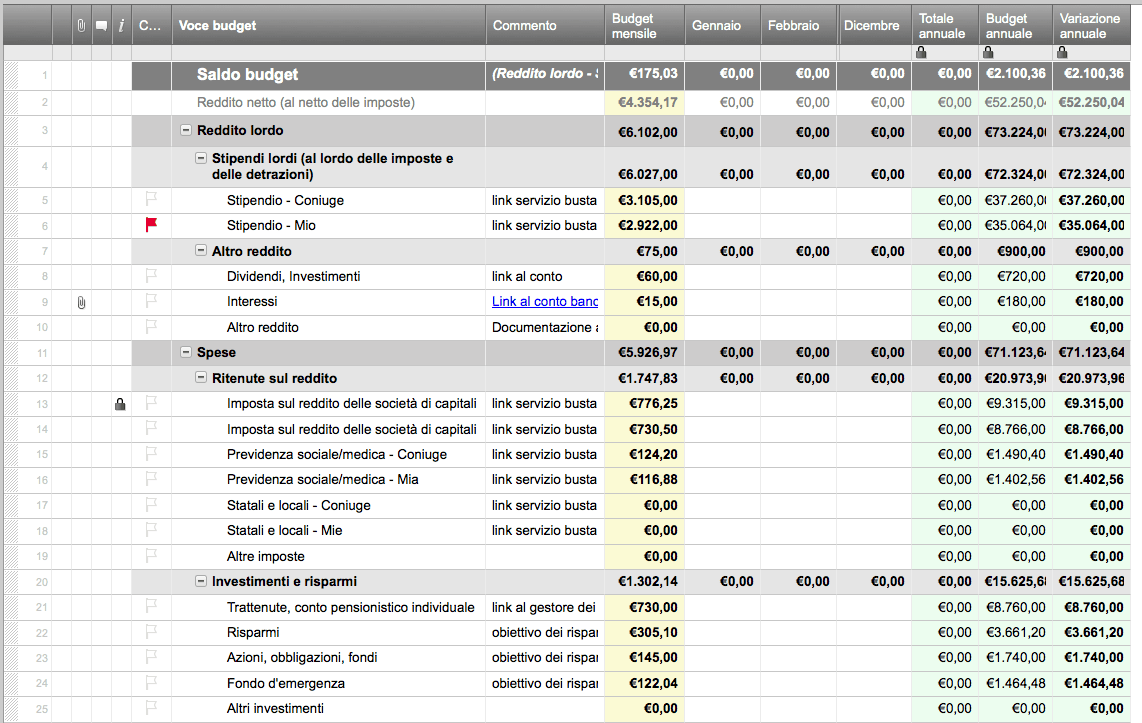Click the red flag on Stipendio - Mio row
The height and width of the screenshot is (723, 1142).
tap(151, 225)
